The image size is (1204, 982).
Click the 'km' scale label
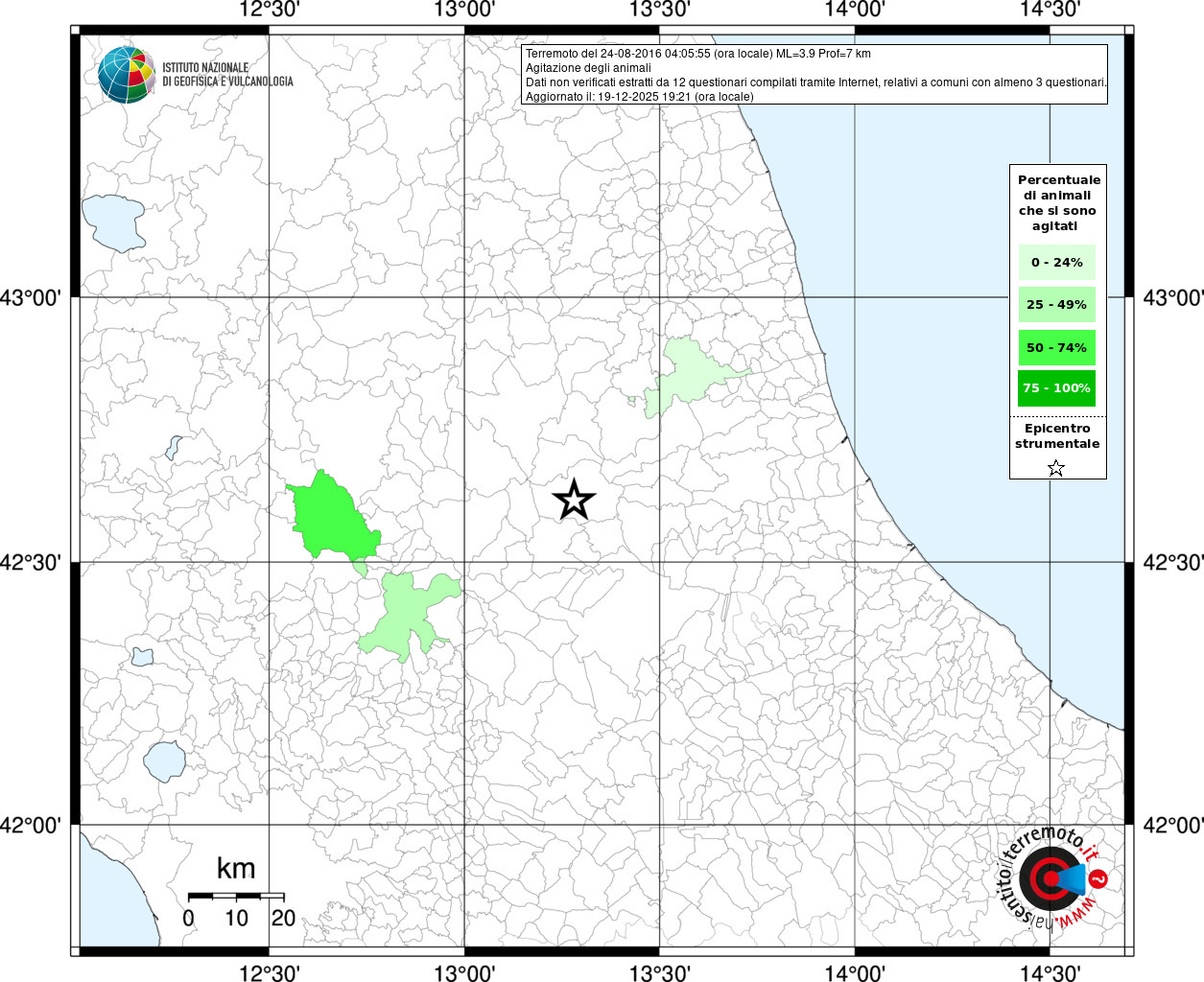point(236,869)
